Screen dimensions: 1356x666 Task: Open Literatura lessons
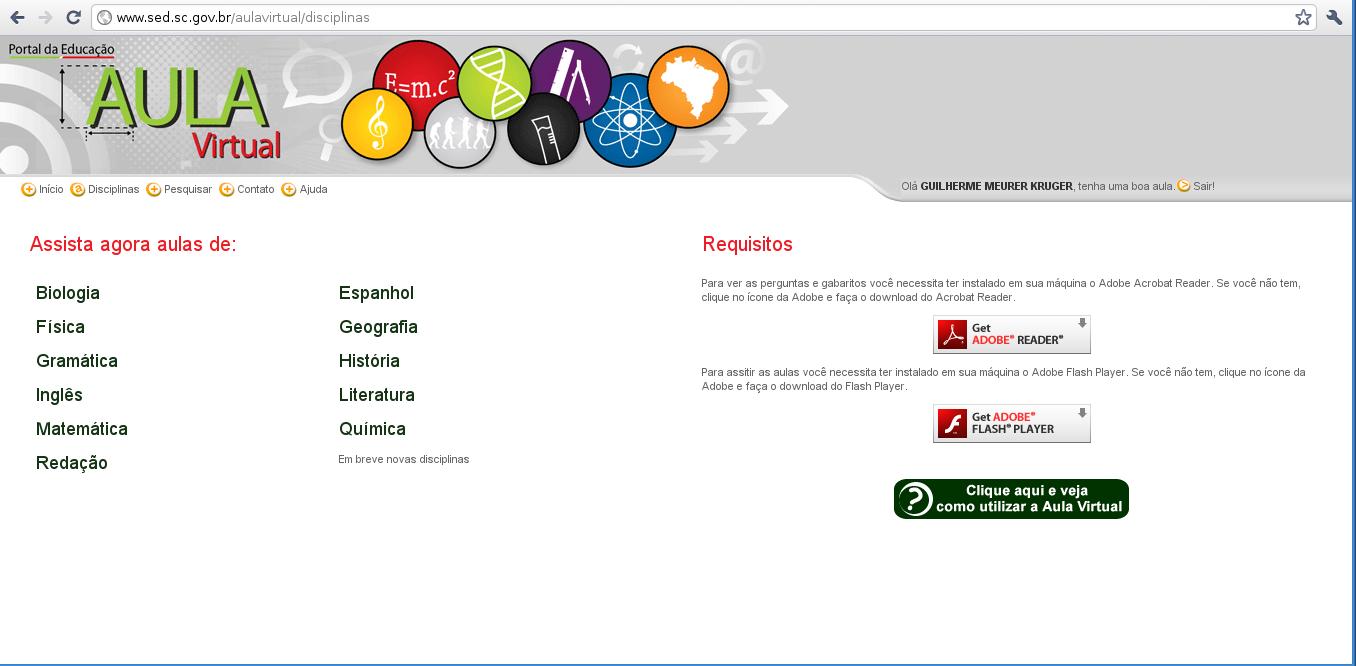(377, 395)
